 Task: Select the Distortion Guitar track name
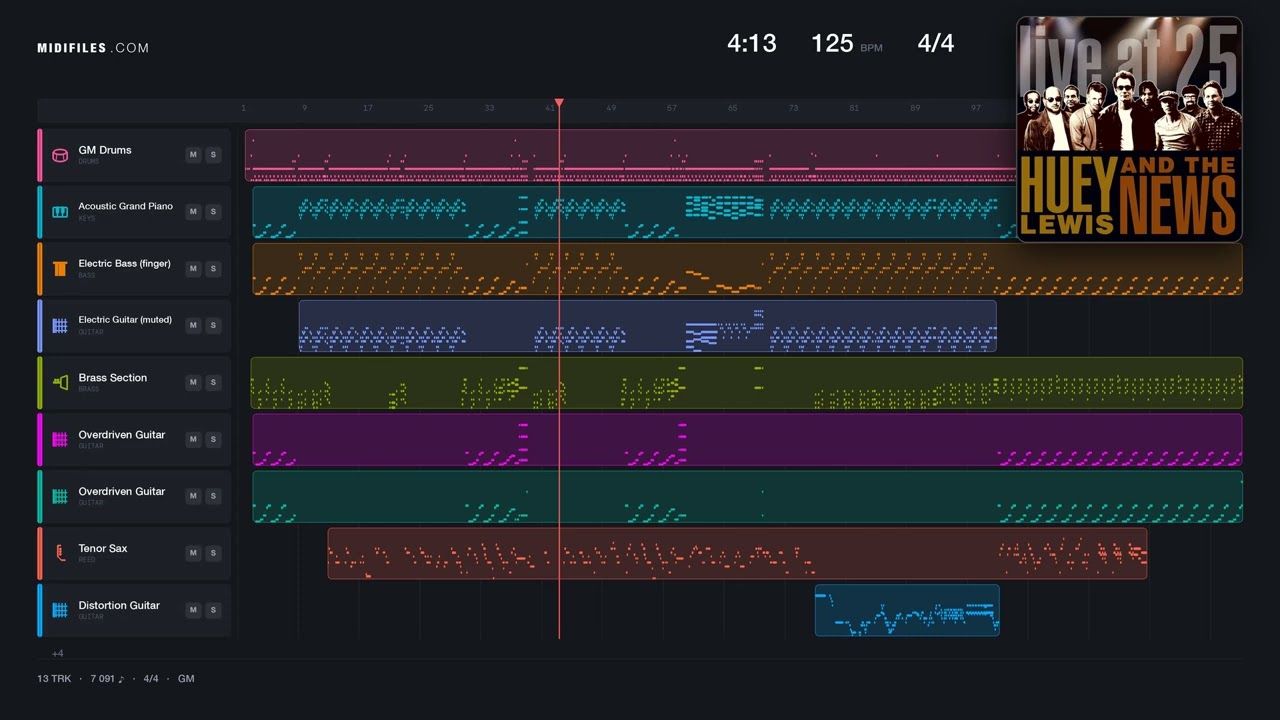tap(119, 605)
